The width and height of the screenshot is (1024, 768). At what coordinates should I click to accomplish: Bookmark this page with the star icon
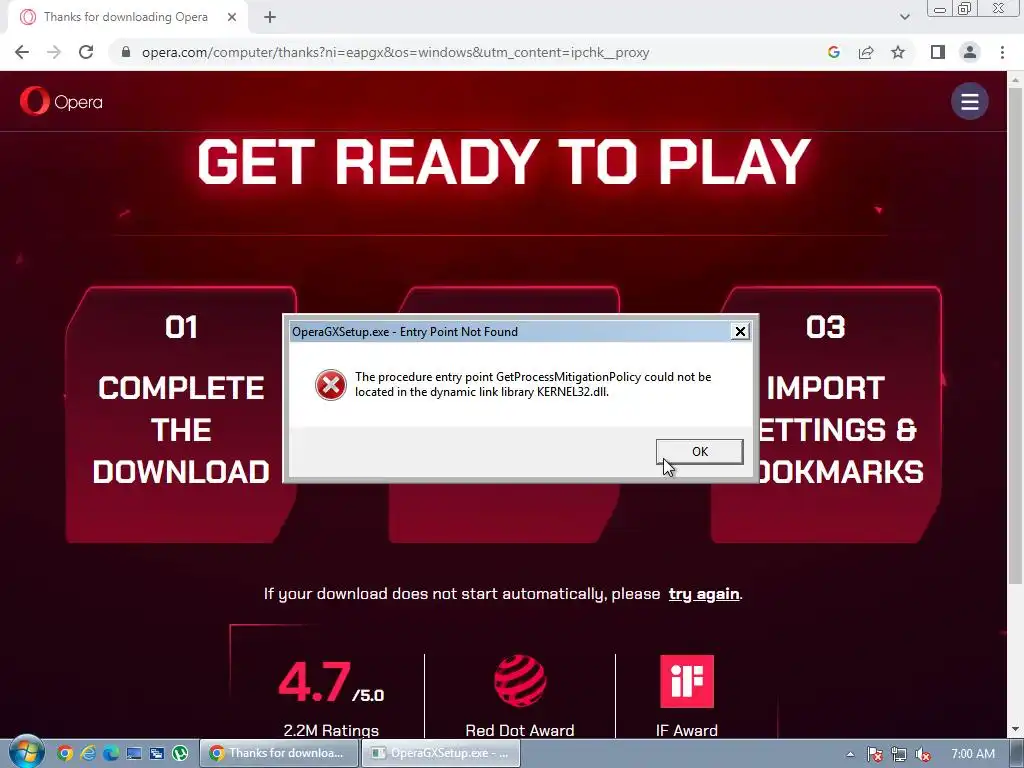[x=898, y=52]
